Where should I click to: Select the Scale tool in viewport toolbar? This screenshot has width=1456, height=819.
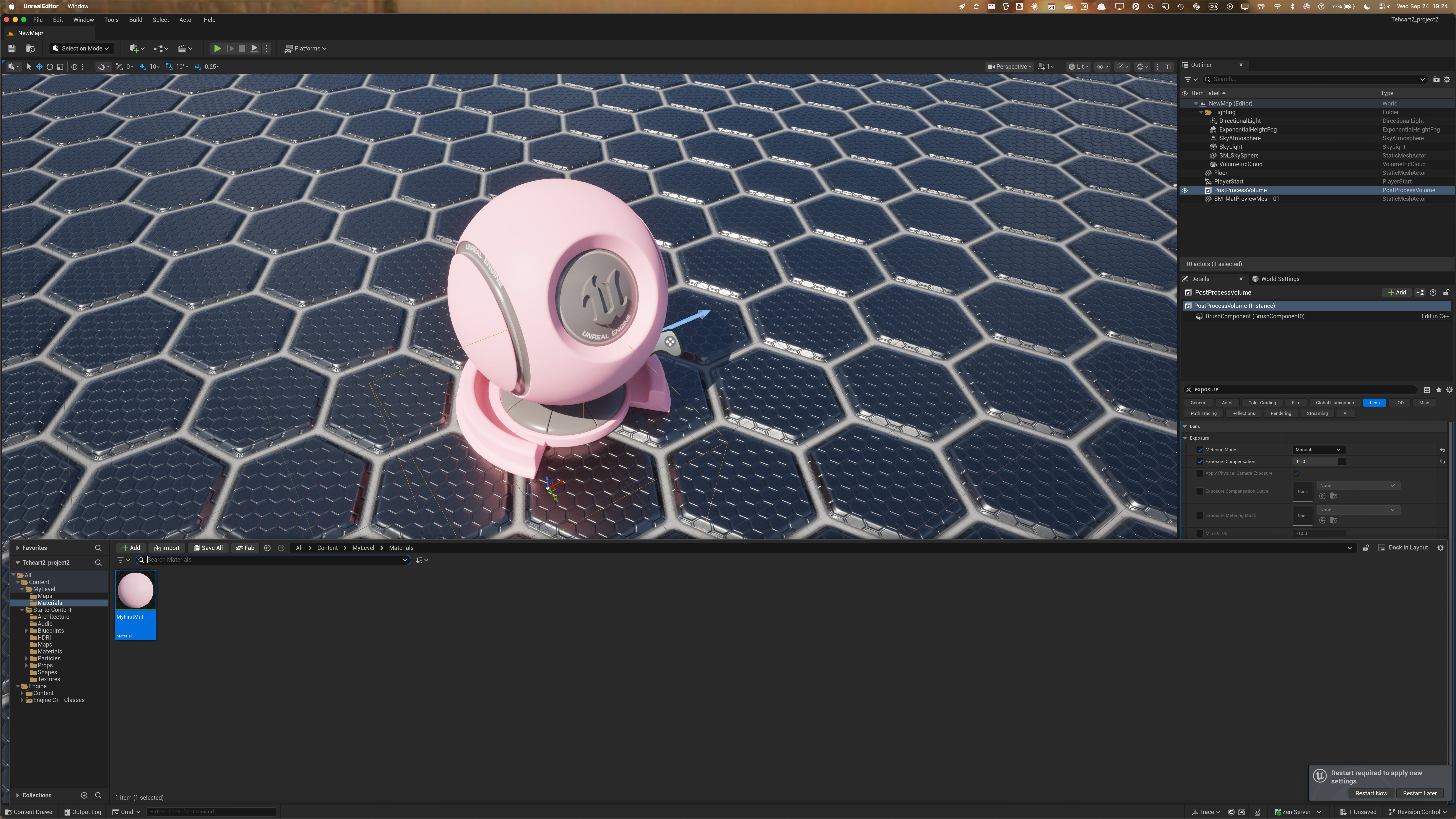(60, 67)
